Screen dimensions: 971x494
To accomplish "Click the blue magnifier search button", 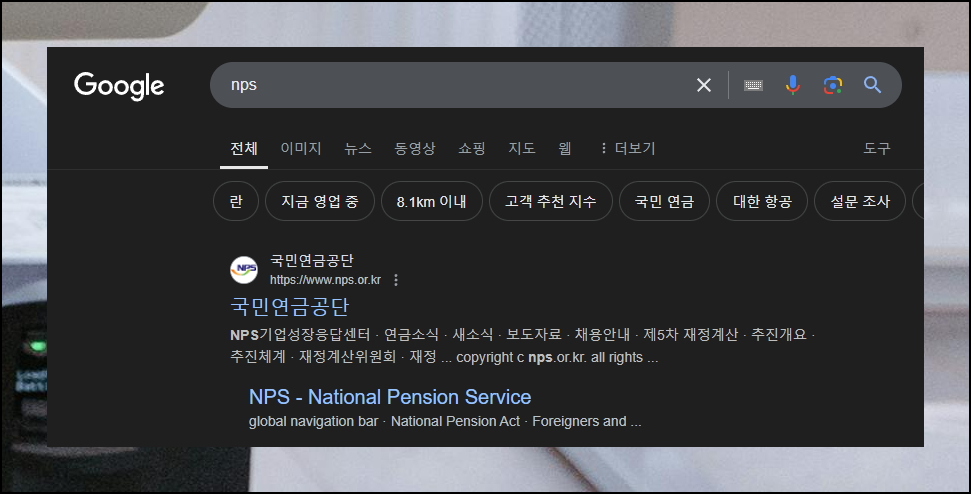I will tap(872, 85).
